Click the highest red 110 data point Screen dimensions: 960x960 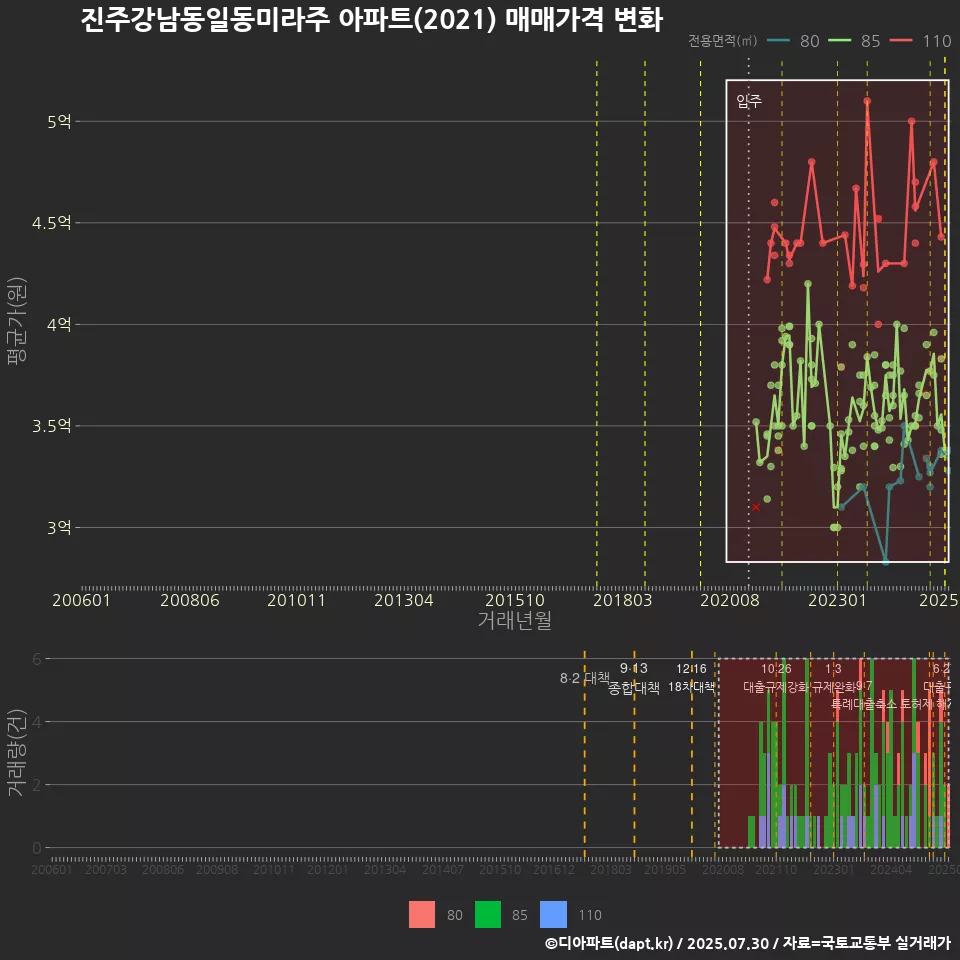tap(867, 101)
